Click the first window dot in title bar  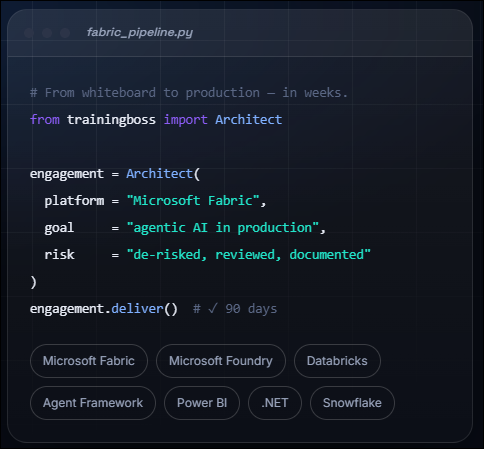click(x=29, y=33)
